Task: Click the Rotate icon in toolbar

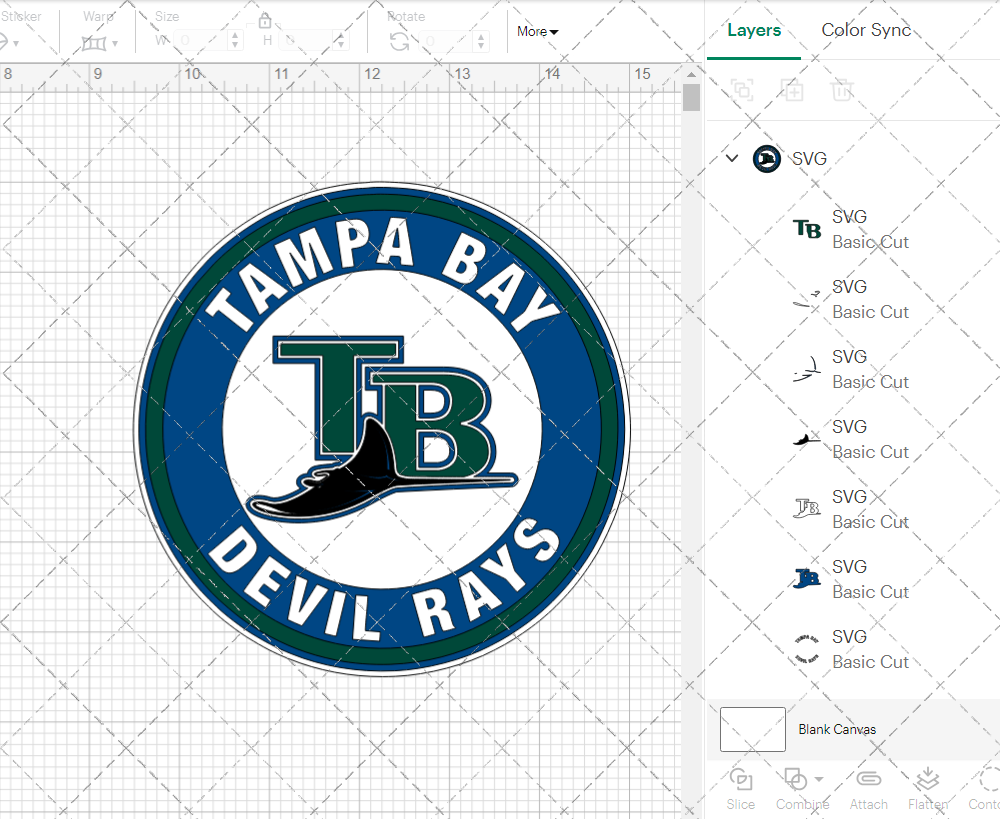Action: click(x=399, y=41)
